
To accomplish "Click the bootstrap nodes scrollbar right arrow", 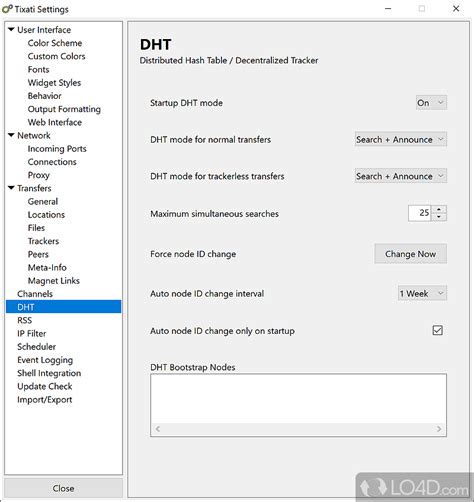I will [x=439, y=429].
